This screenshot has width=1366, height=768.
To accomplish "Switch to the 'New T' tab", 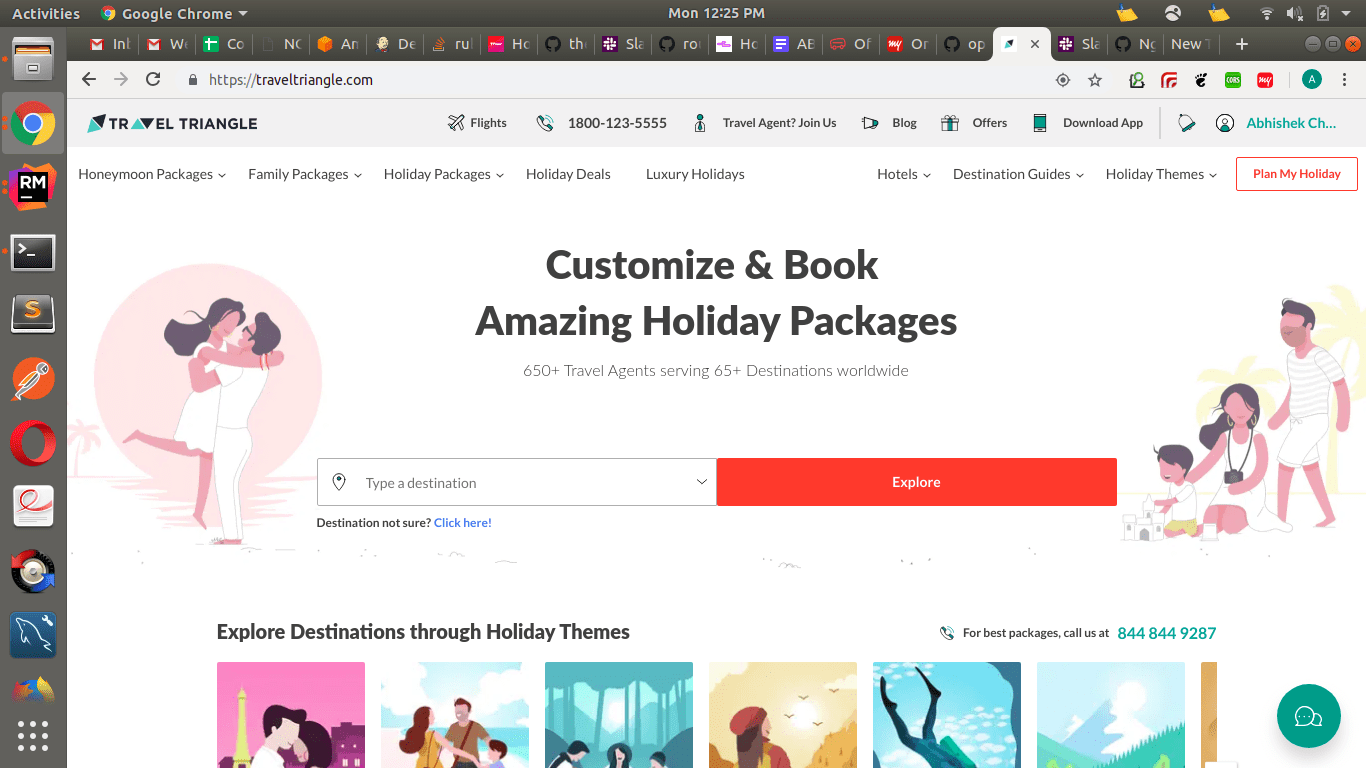I will tap(1191, 44).
